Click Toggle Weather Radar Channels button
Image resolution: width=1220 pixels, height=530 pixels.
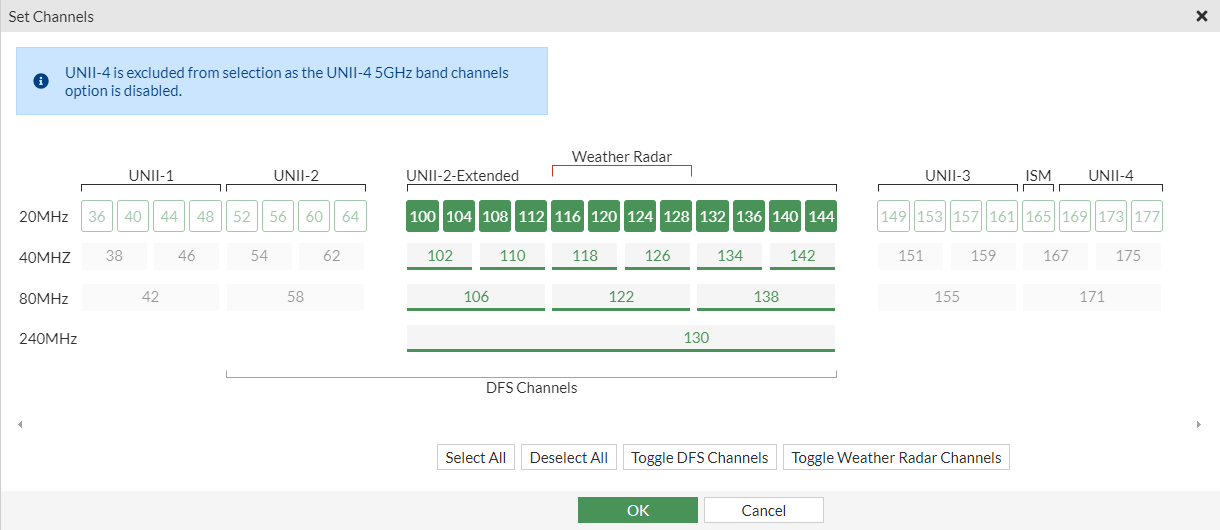point(896,457)
